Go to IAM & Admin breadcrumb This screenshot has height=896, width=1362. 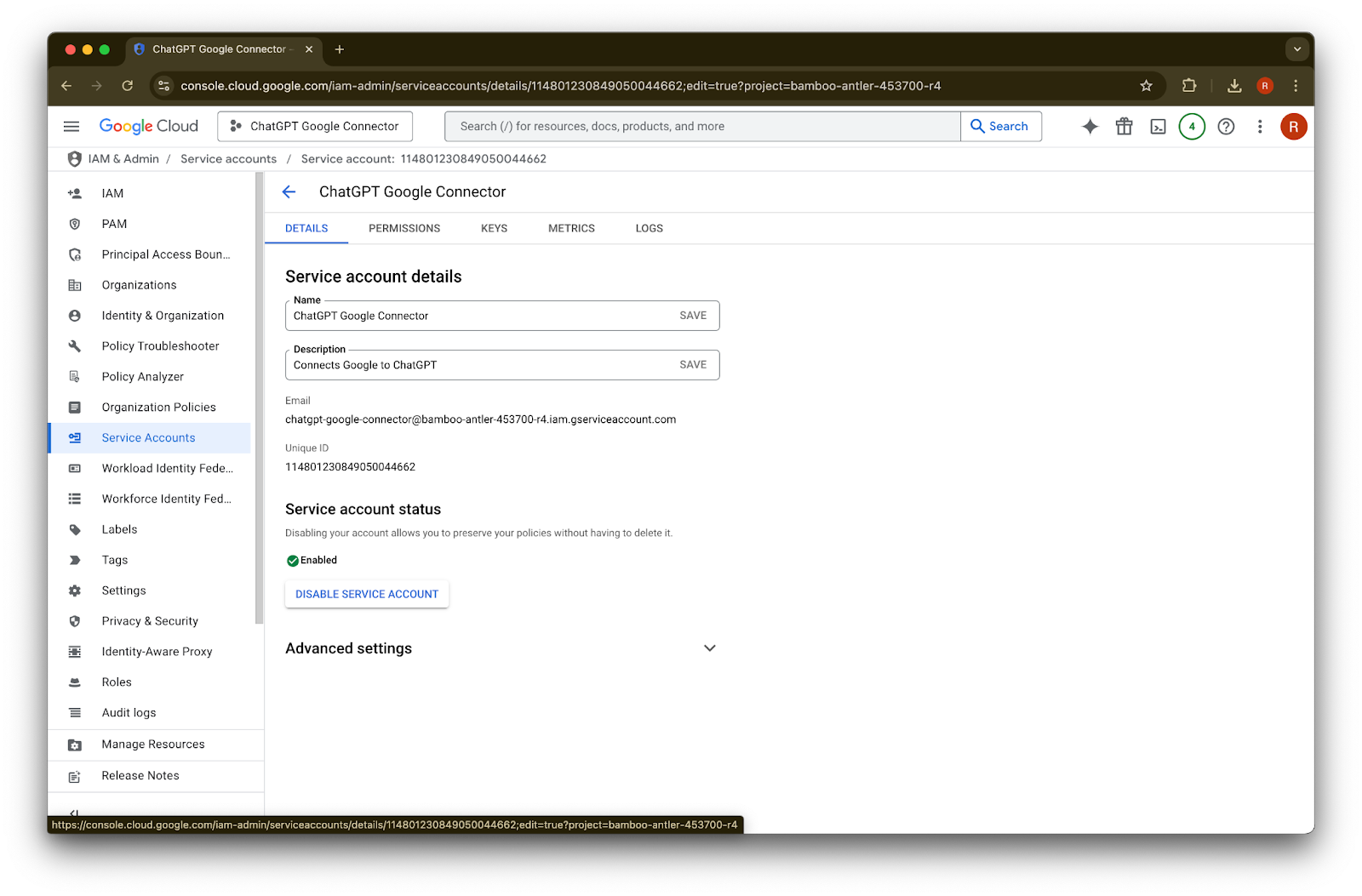123,159
